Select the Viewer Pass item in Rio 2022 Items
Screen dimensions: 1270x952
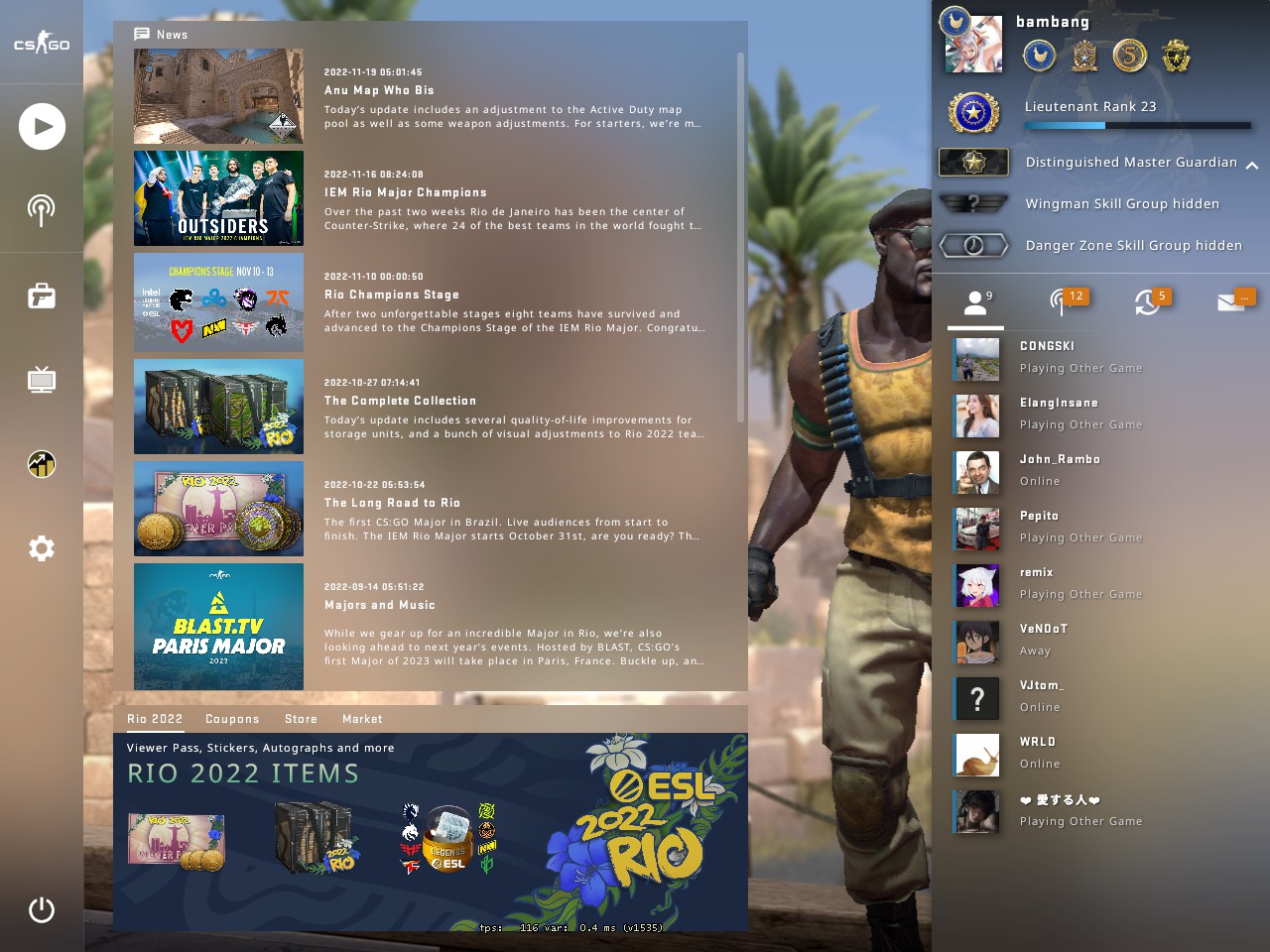[x=177, y=842]
